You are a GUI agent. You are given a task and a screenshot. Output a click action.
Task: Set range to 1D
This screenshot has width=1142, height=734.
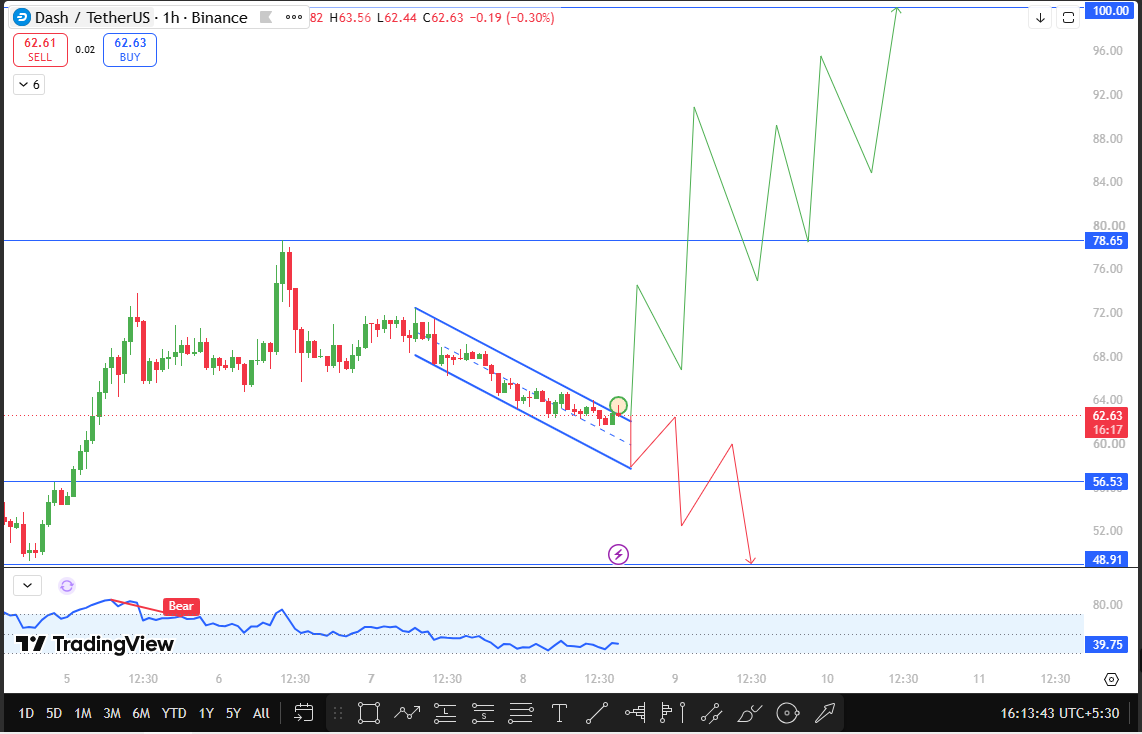[x=25, y=714]
